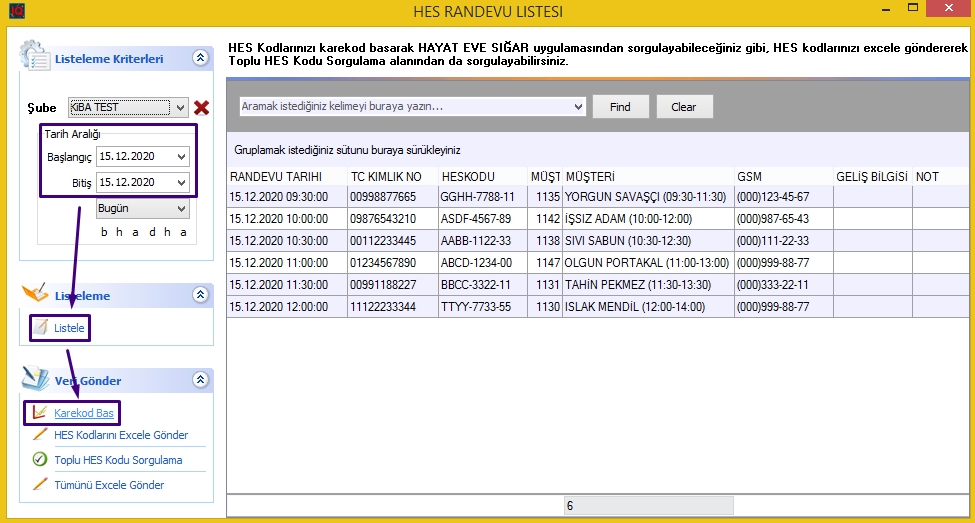Screen dimensions: 975x523
Task: Open the Bitiş date picker dropdown
Action: (x=181, y=183)
